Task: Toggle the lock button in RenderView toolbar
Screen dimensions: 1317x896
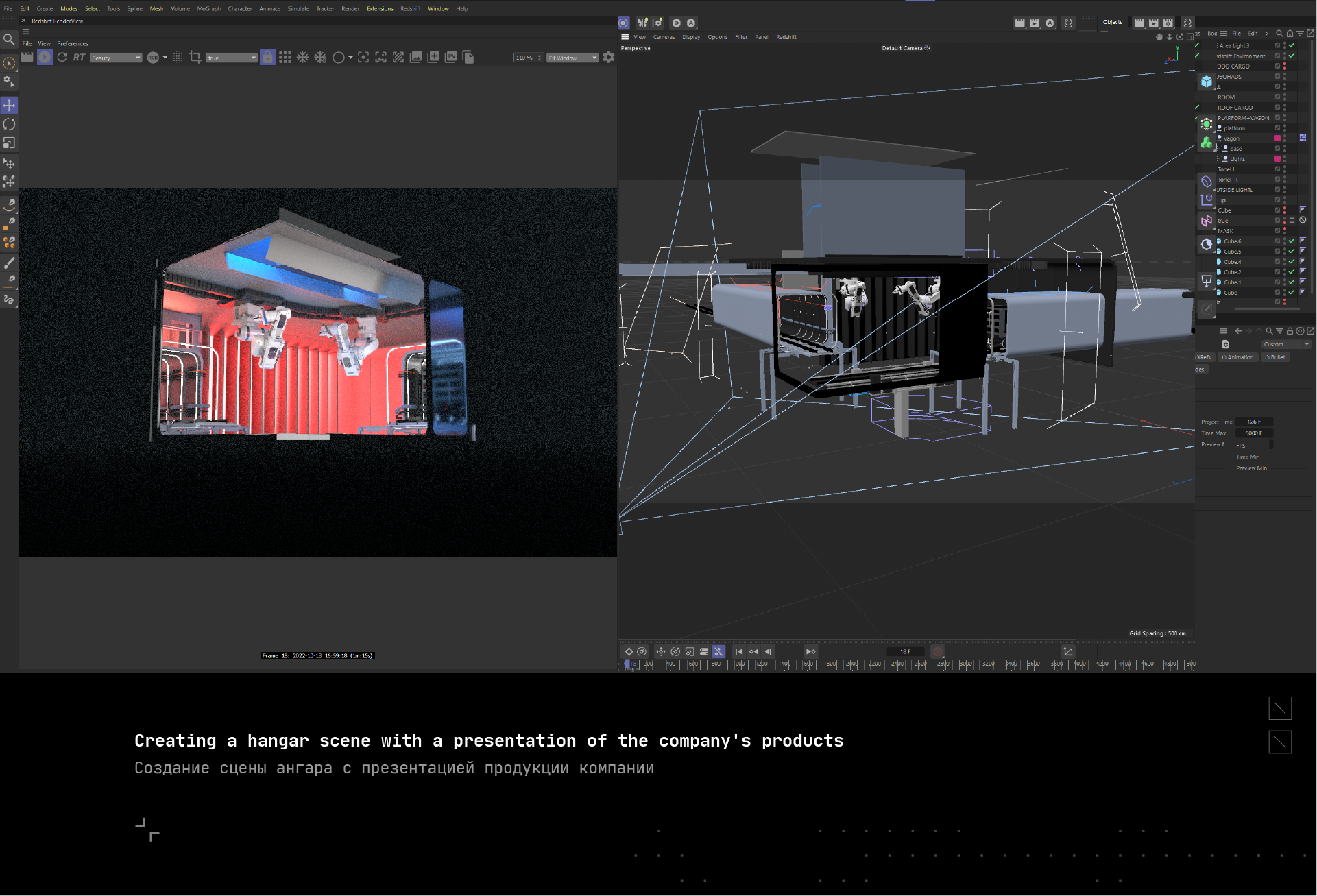Action: [268, 58]
